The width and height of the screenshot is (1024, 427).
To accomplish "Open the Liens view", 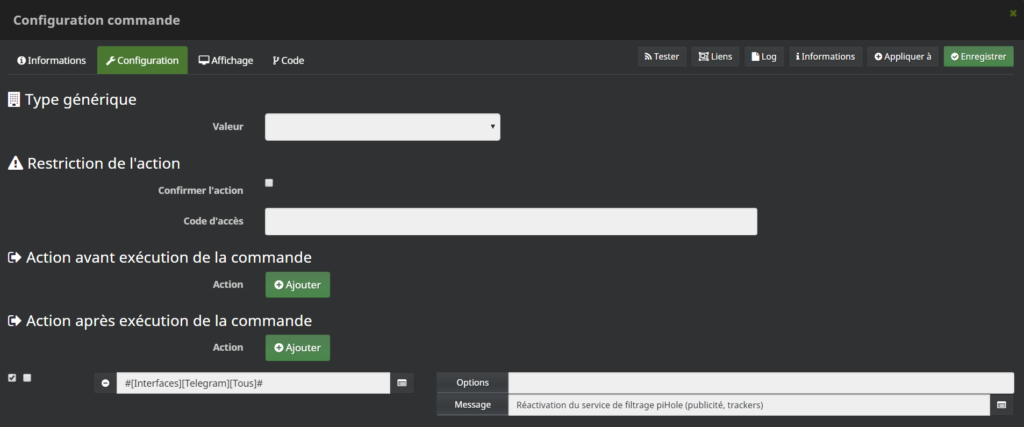I will 715,57.
